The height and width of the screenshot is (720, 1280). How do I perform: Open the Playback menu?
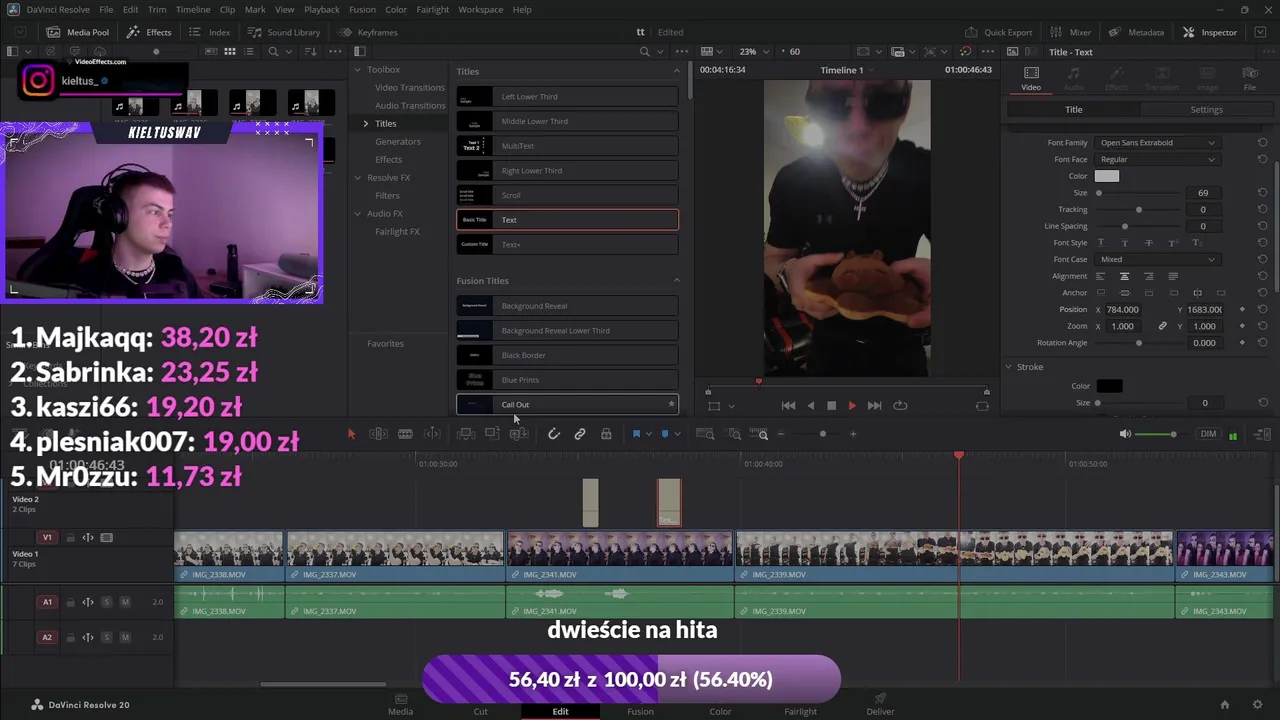click(322, 9)
